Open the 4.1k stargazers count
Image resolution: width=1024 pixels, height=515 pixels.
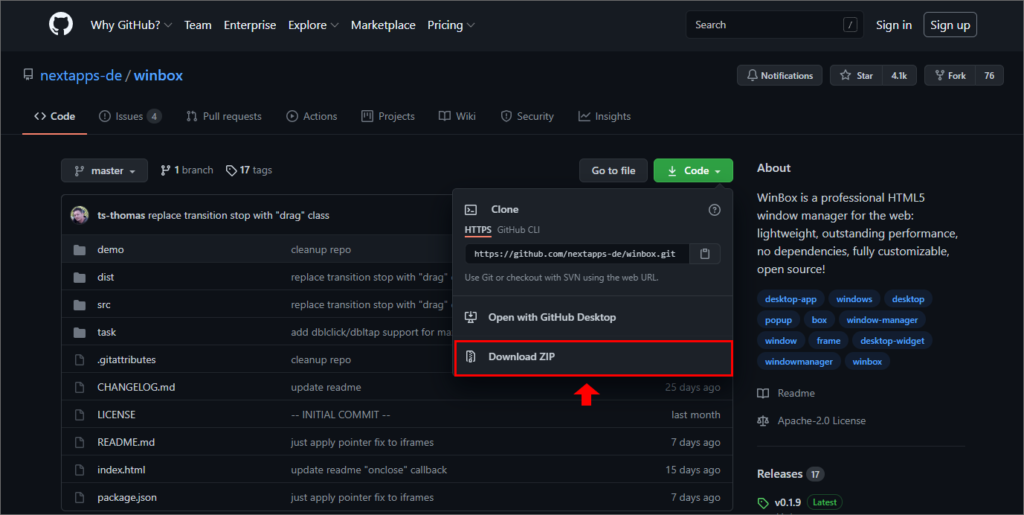click(x=899, y=76)
